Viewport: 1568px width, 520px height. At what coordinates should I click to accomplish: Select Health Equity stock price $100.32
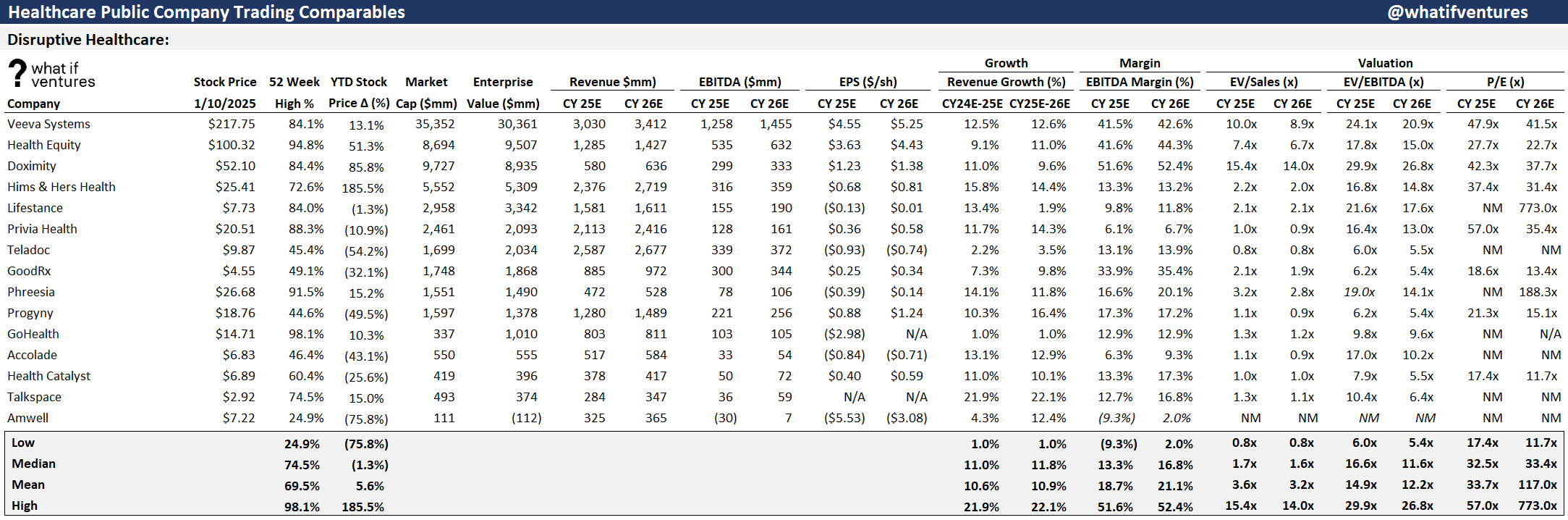(232, 145)
